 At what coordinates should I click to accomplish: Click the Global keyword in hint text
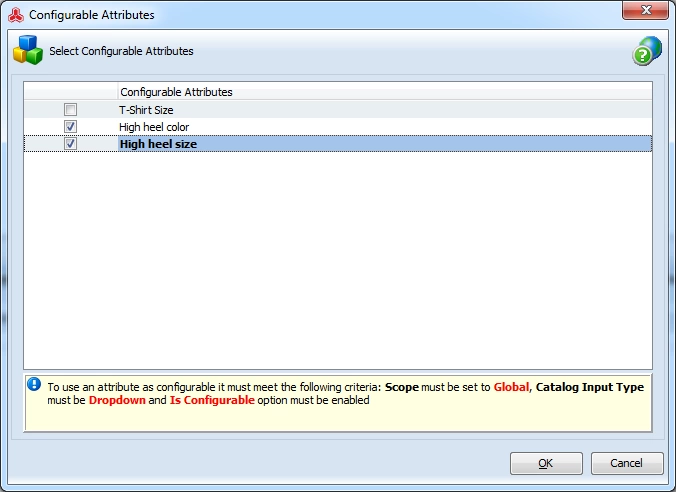[511, 387]
